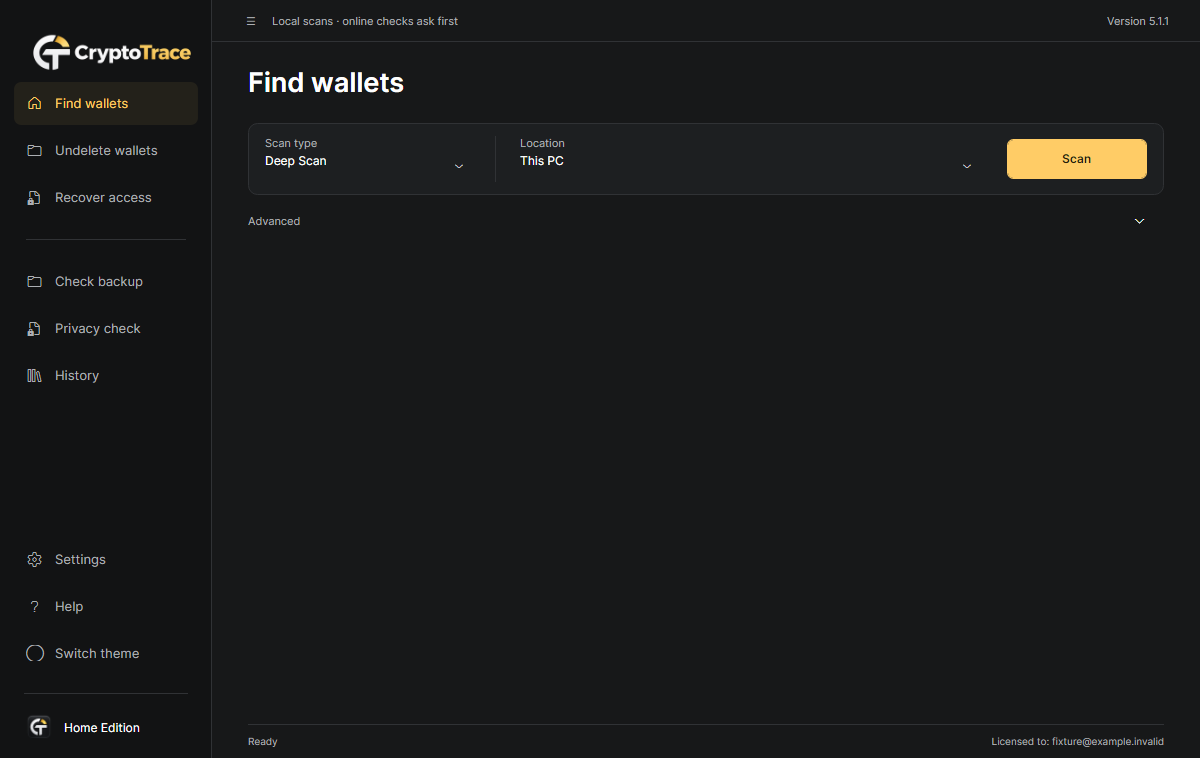Click 'Licensed to: fixture@example.invalid' text
The image size is (1200, 758).
(1077, 742)
